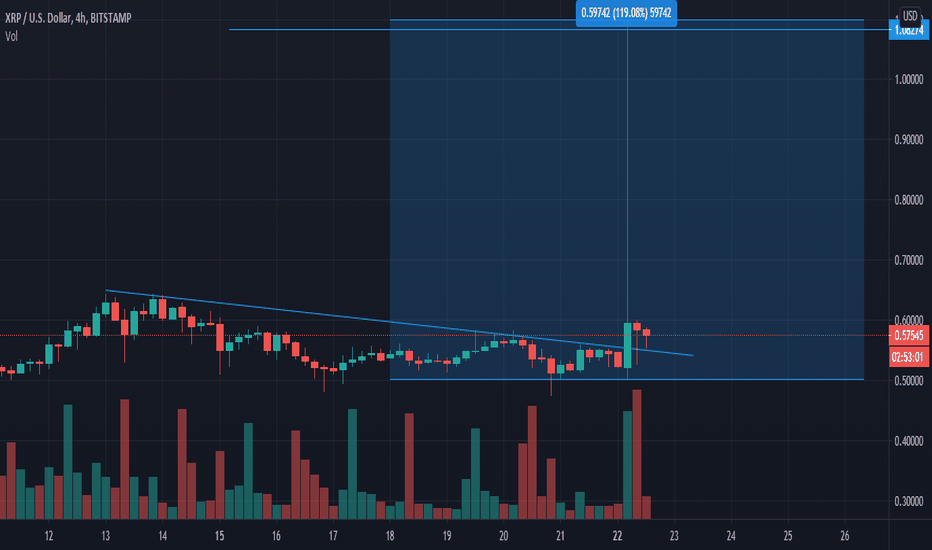
Task: Select the Vol indicator label
Action: coord(11,36)
